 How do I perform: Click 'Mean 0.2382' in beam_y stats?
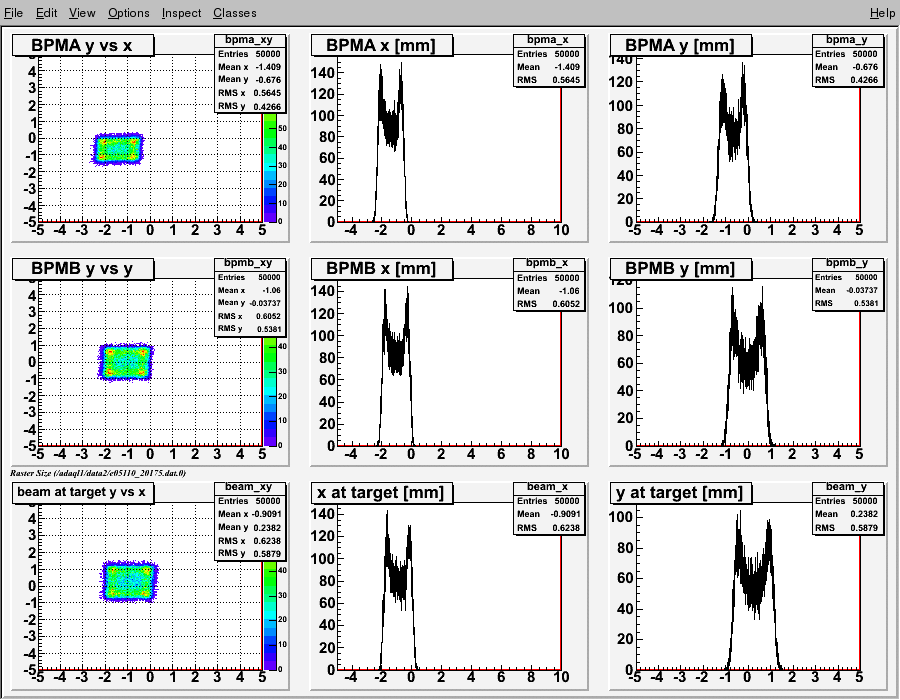848,514
